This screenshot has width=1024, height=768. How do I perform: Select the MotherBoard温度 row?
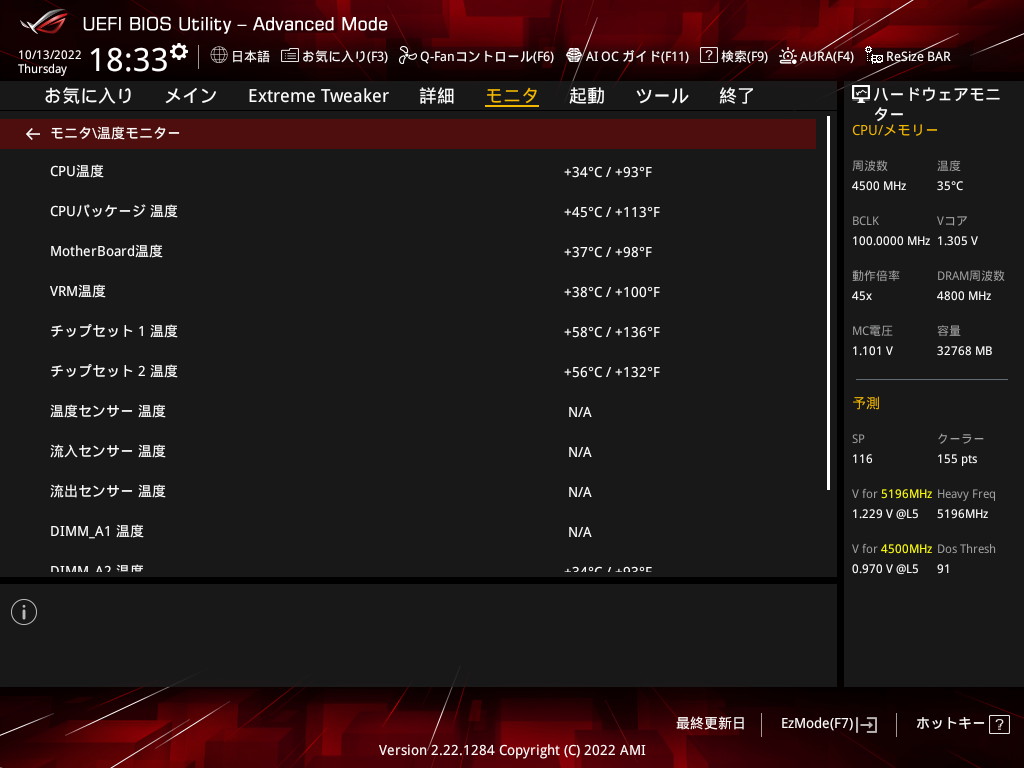(408, 251)
